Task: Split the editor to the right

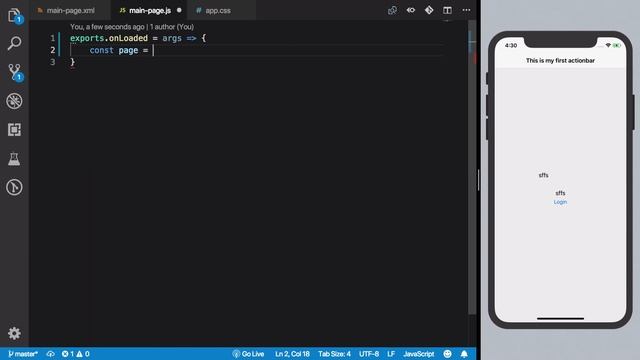Action: [447, 10]
